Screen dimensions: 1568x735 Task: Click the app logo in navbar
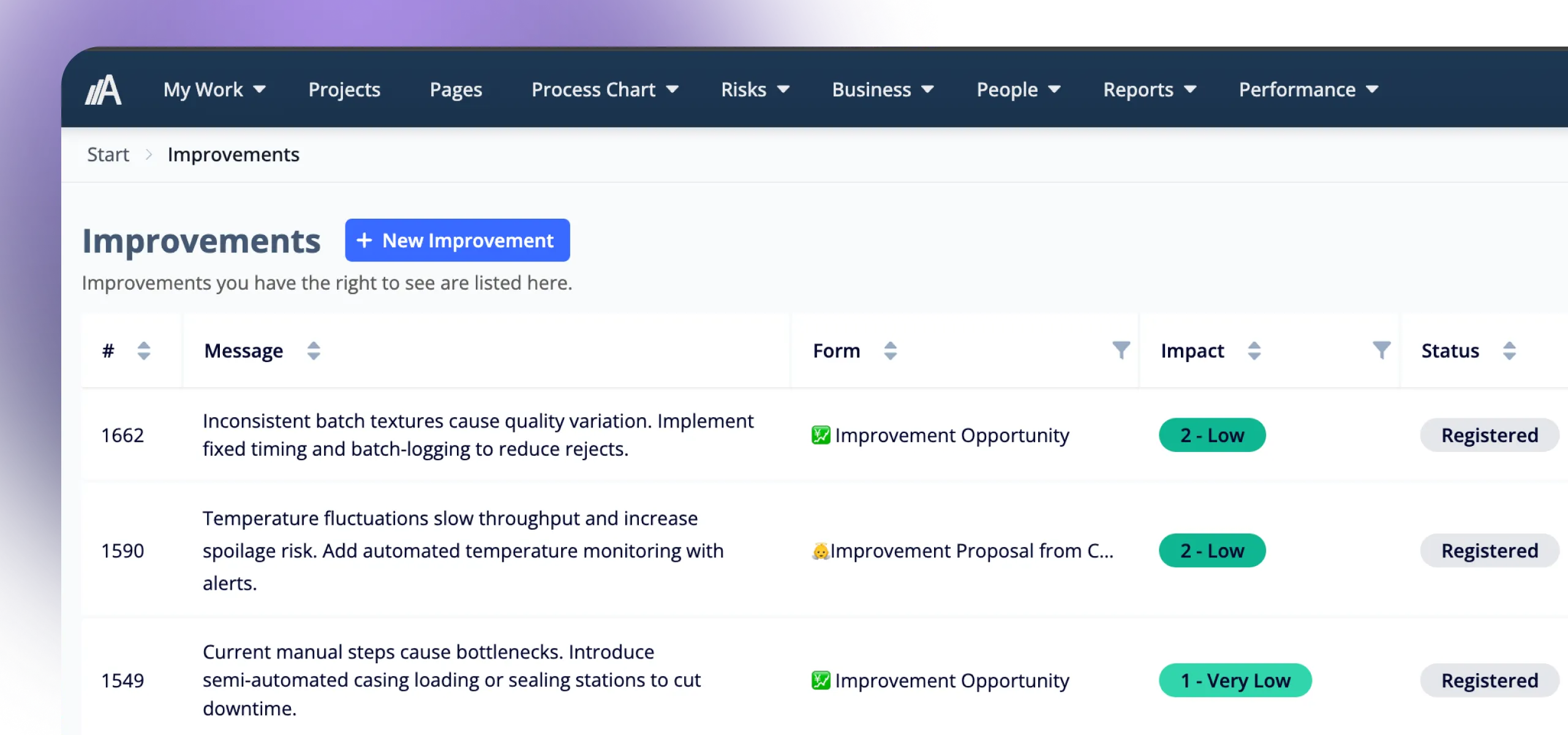[103, 90]
